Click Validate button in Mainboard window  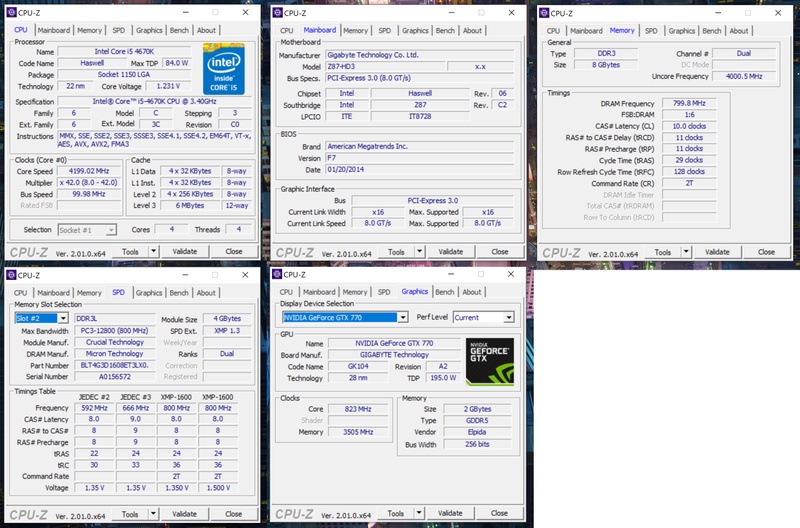click(451, 252)
